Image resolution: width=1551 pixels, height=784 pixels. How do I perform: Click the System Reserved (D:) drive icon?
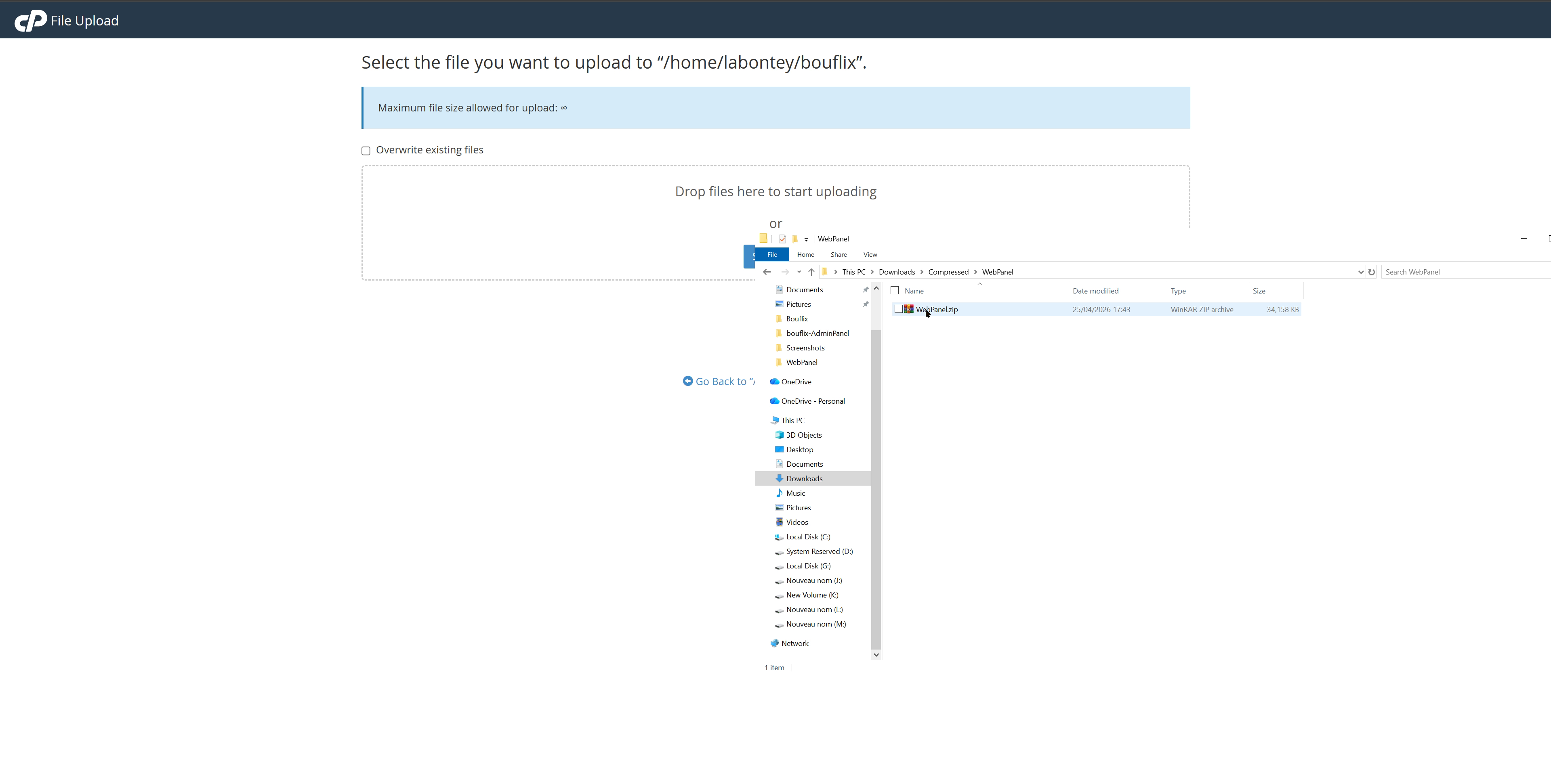(779, 552)
